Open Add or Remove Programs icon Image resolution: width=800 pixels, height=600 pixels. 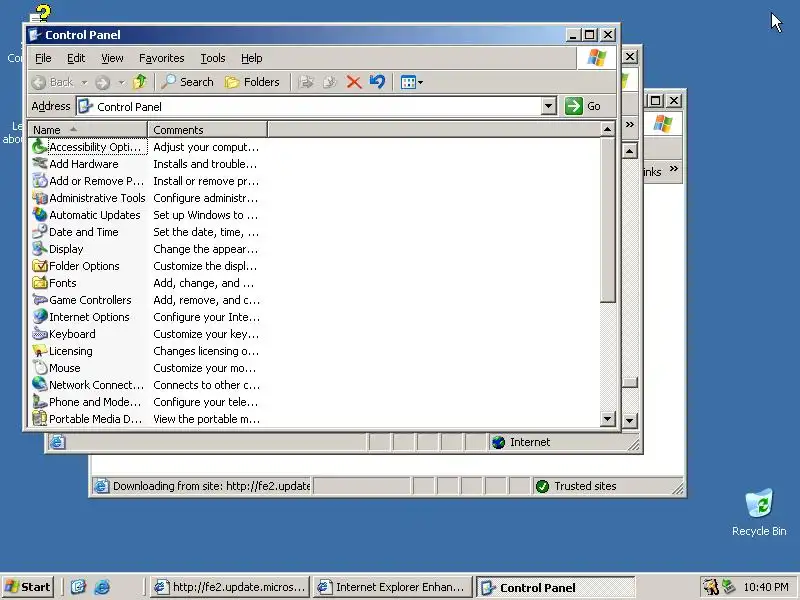[x=39, y=181]
